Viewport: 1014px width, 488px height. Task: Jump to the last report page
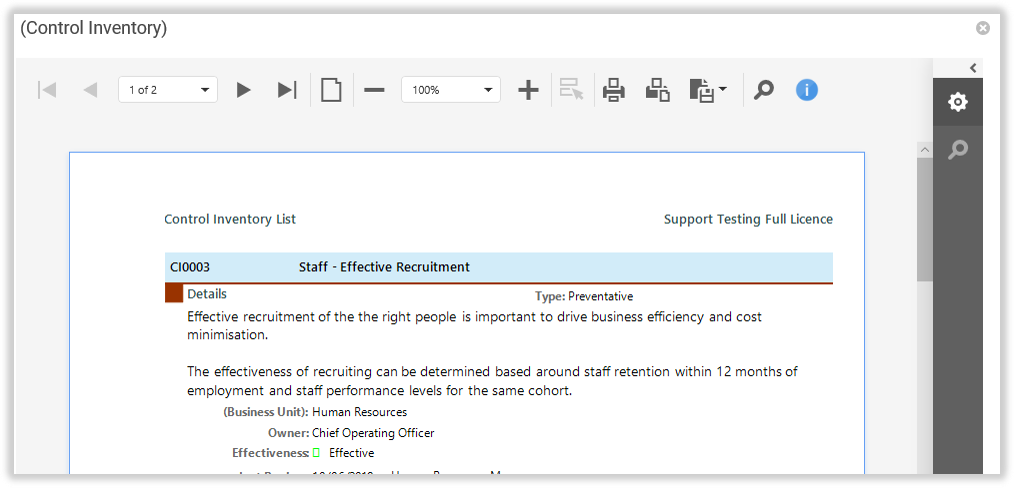[x=287, y=90]
